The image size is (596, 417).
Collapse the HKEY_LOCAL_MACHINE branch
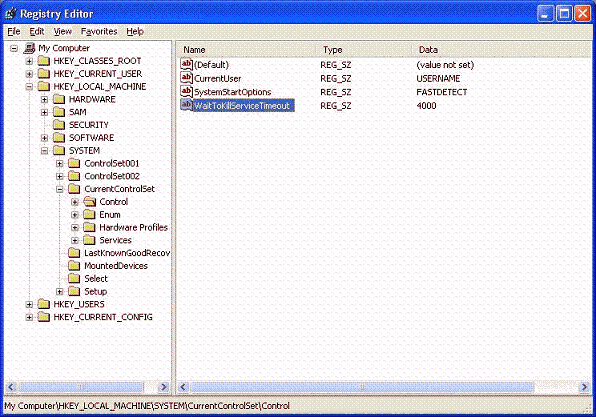pyautogui.click(x=29, y=87)
